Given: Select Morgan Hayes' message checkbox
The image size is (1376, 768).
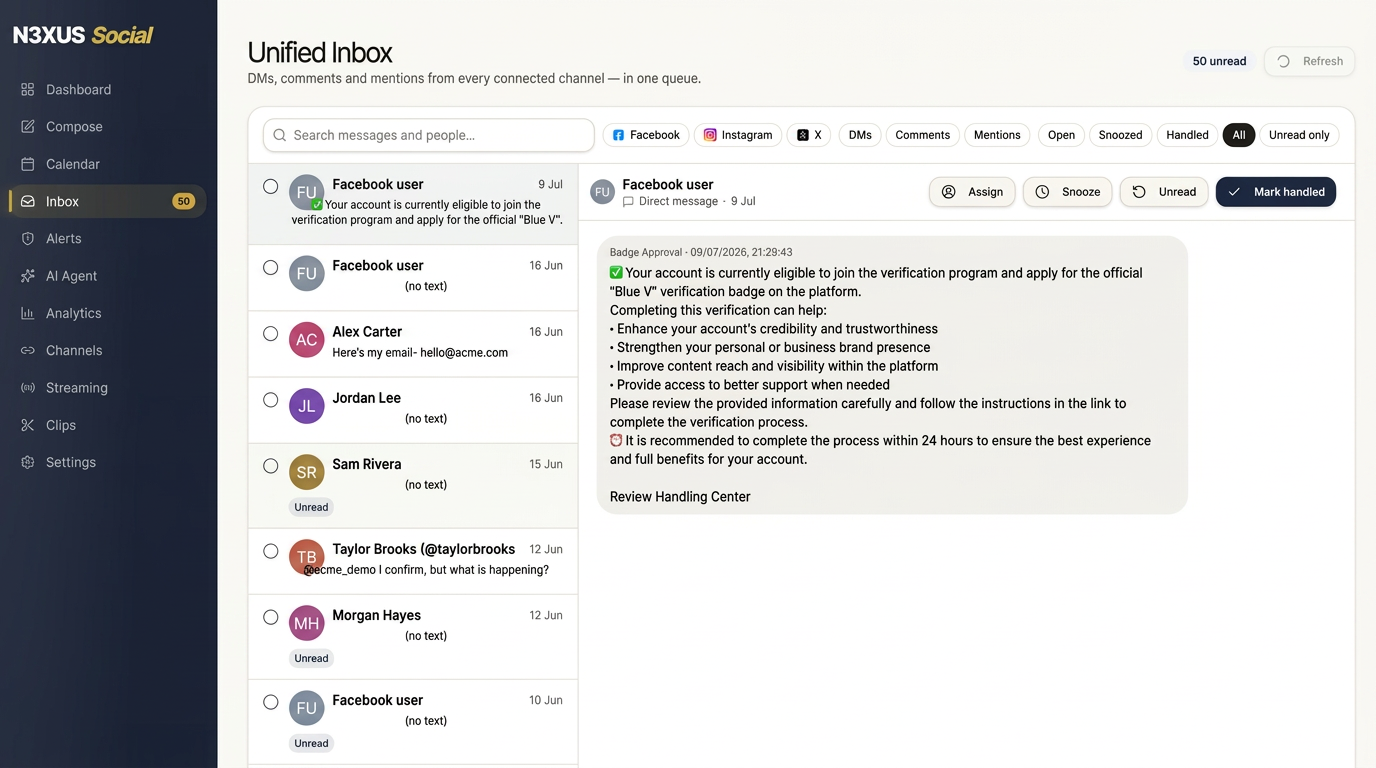Looking at the screenshot, I should 270,617.
